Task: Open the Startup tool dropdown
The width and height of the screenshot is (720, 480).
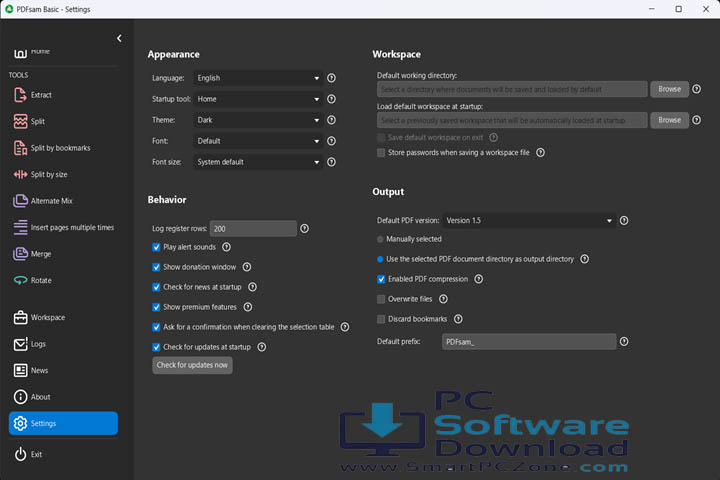Action: click(259, 99)
